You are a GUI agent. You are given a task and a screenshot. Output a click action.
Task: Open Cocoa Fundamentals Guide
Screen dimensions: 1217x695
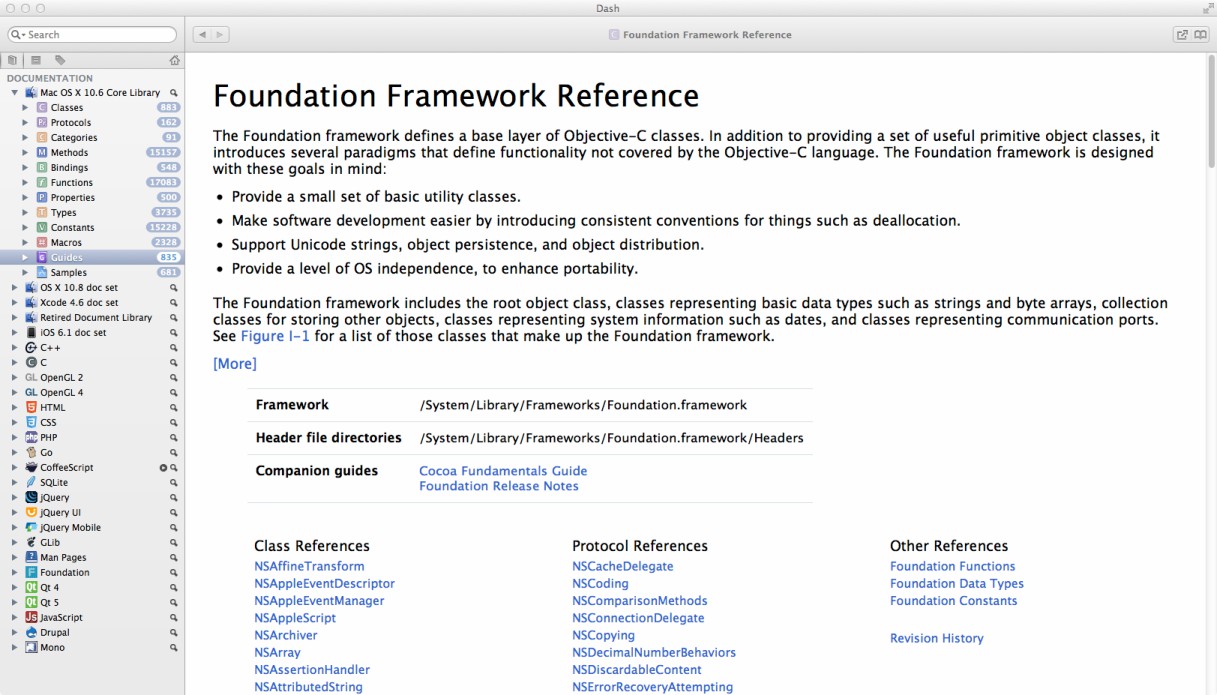(x=503, y=471)
